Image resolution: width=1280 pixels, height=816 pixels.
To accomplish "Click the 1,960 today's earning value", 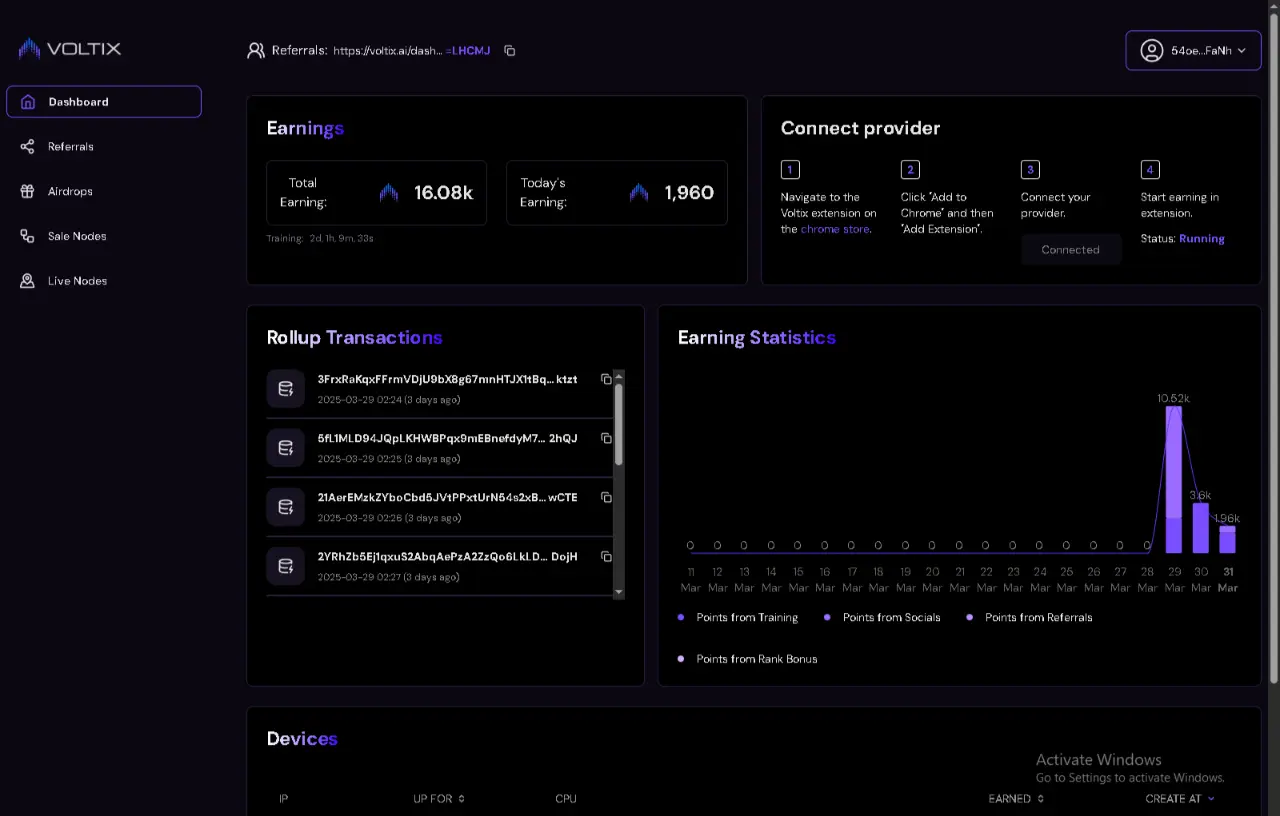I will pos(689,193).
